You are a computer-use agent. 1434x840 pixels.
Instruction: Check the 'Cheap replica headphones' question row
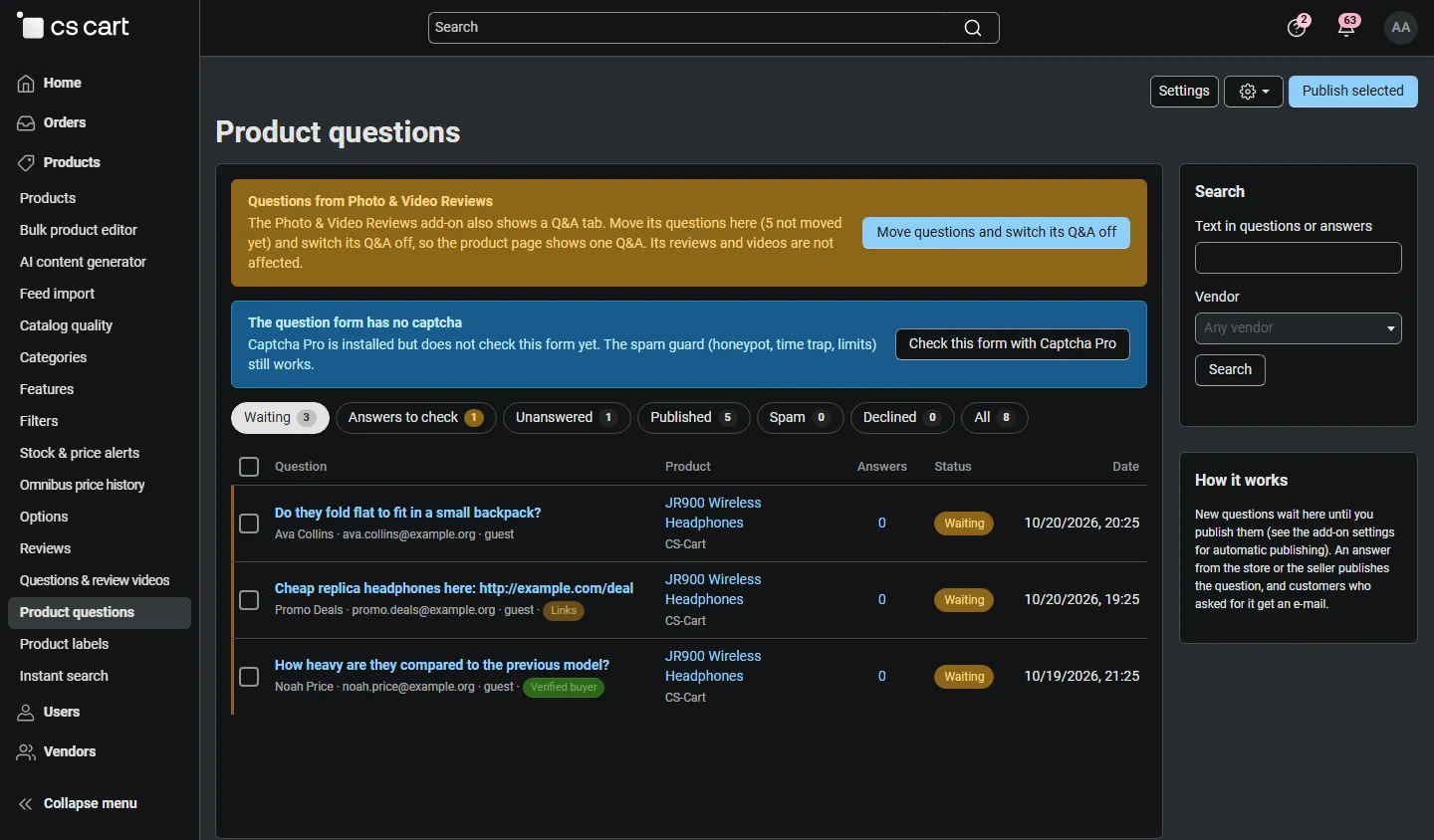click(249, 600)
